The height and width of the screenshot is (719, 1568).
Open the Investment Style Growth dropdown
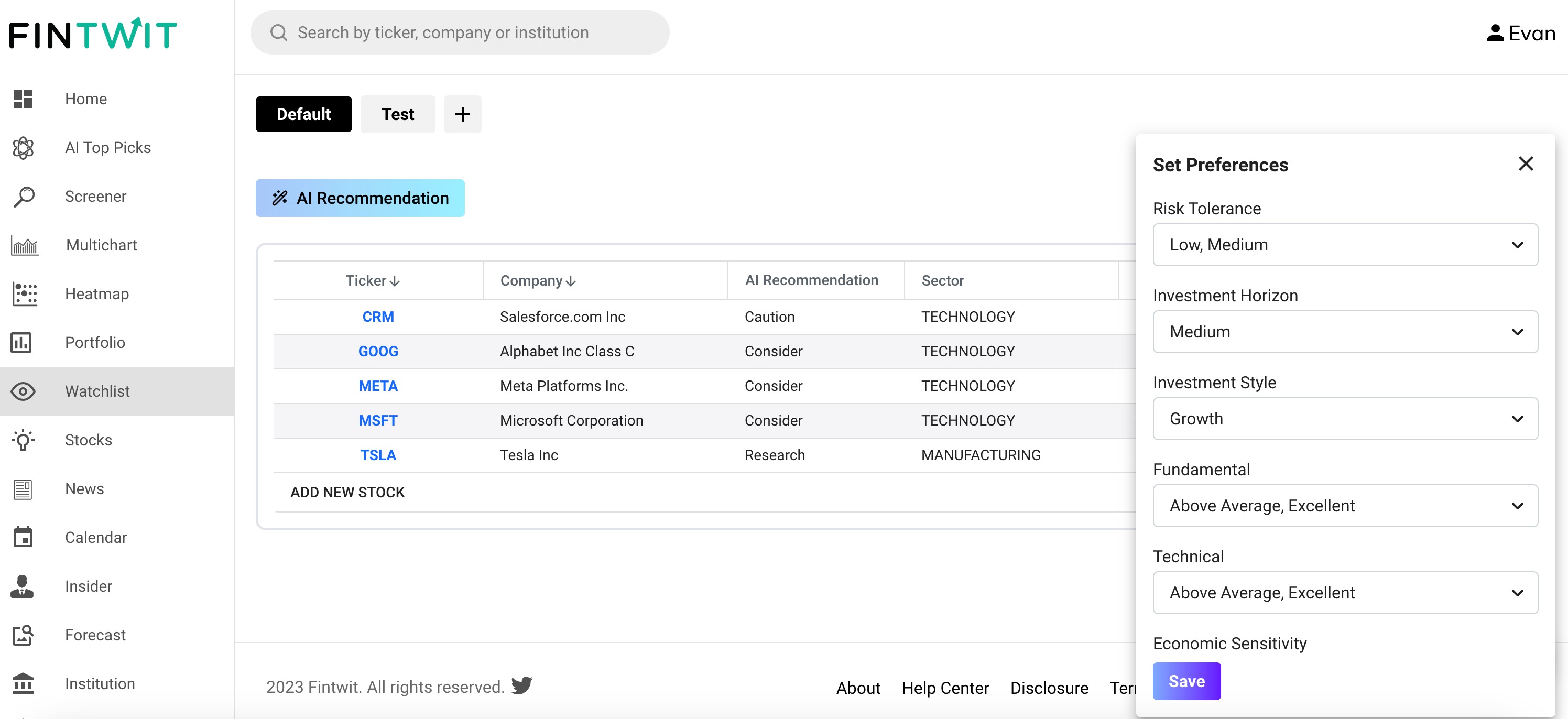tap(1345, 419)
